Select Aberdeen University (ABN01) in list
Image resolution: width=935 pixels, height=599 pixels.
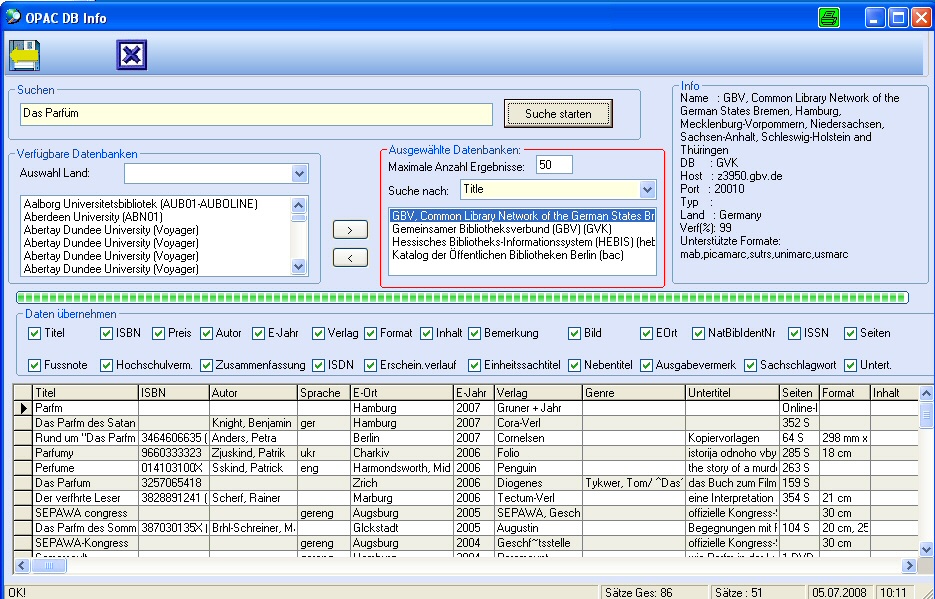point(92,216)
